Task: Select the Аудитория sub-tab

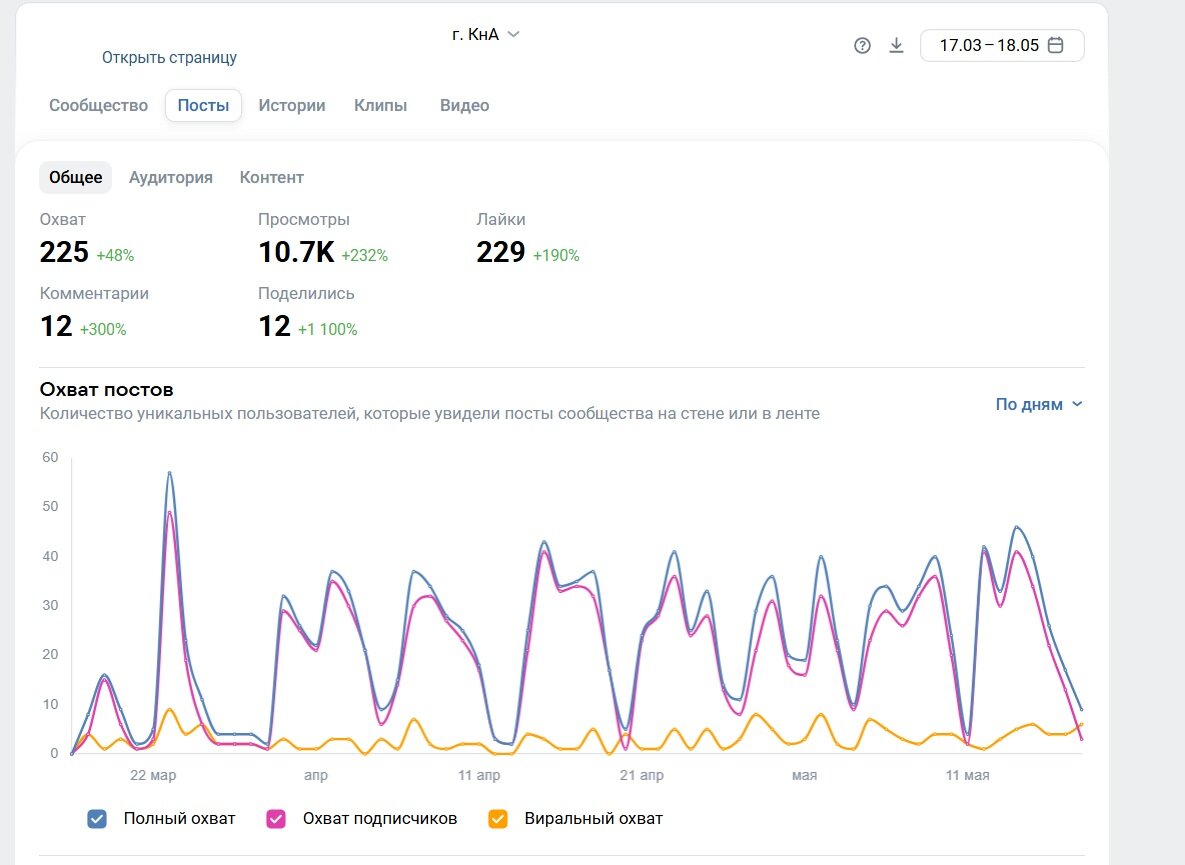Action: (171, 178)
